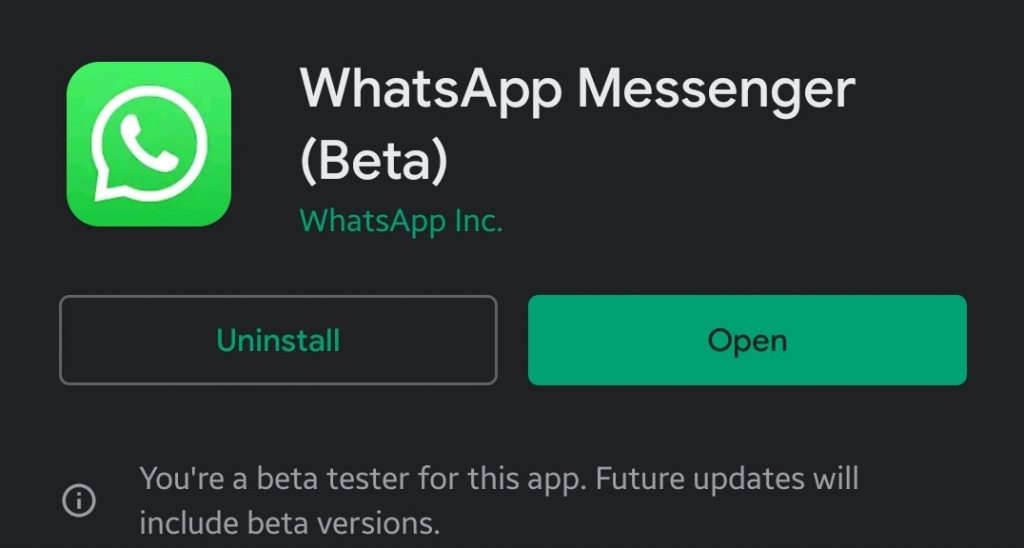The height and width of the screenshot is (548, 1024).
Task: Click the word Messenger in the title
Action: pos(716,91)
